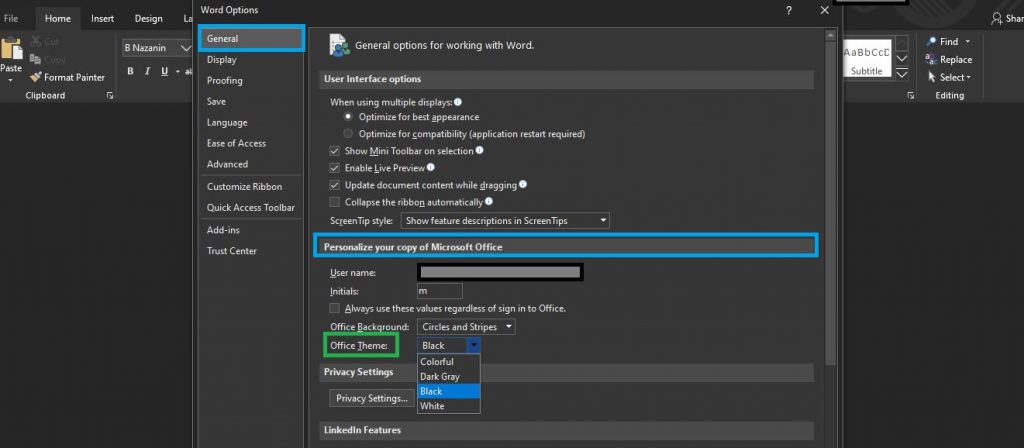Viewport: 1024px width, 448px height.
Task: Click the Cut scissors icon
Action: (x=35, y=42)
